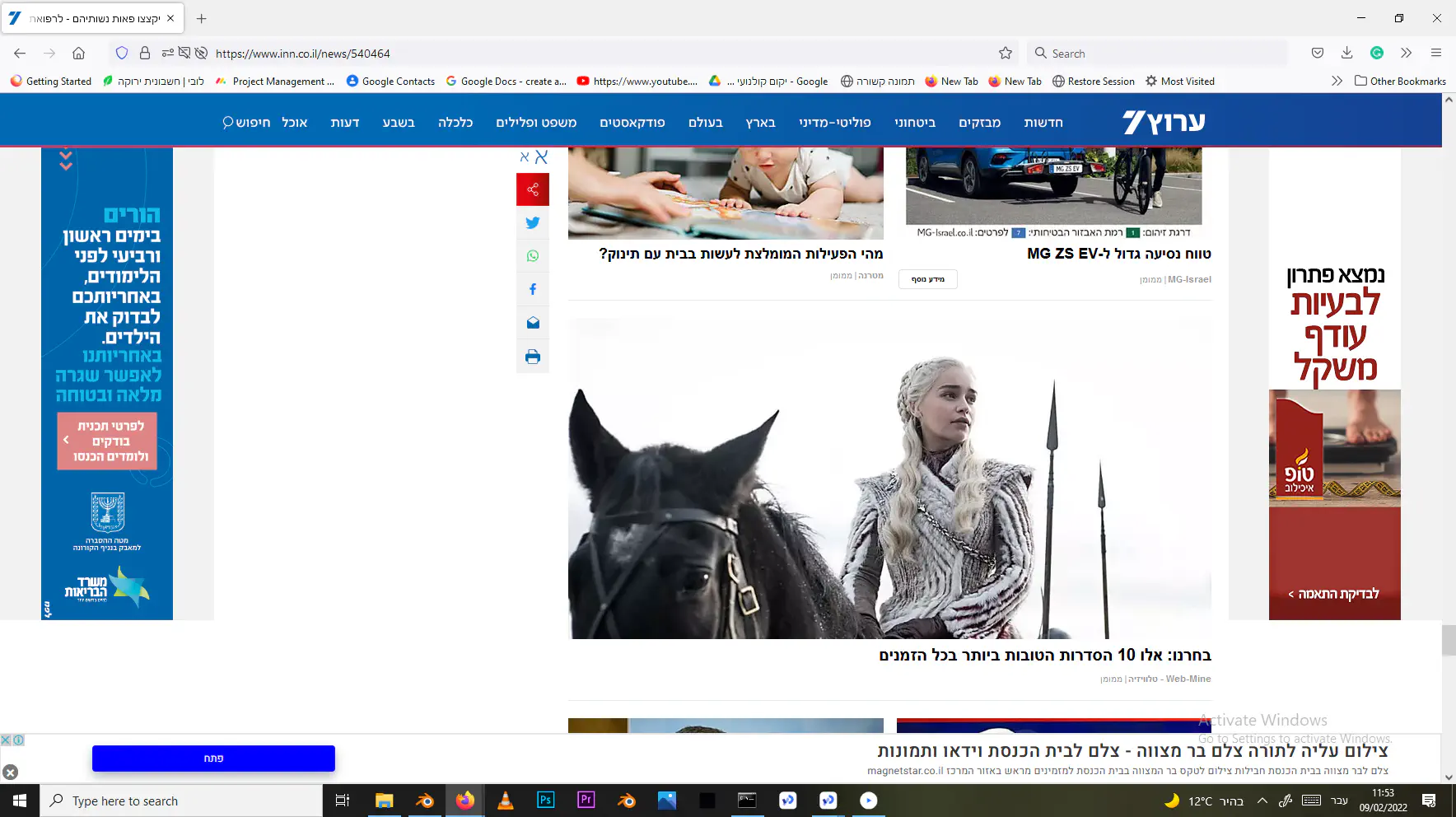Send article by email icon
This screenshot has width=1456, height=817.
click(x=533, y=323)
